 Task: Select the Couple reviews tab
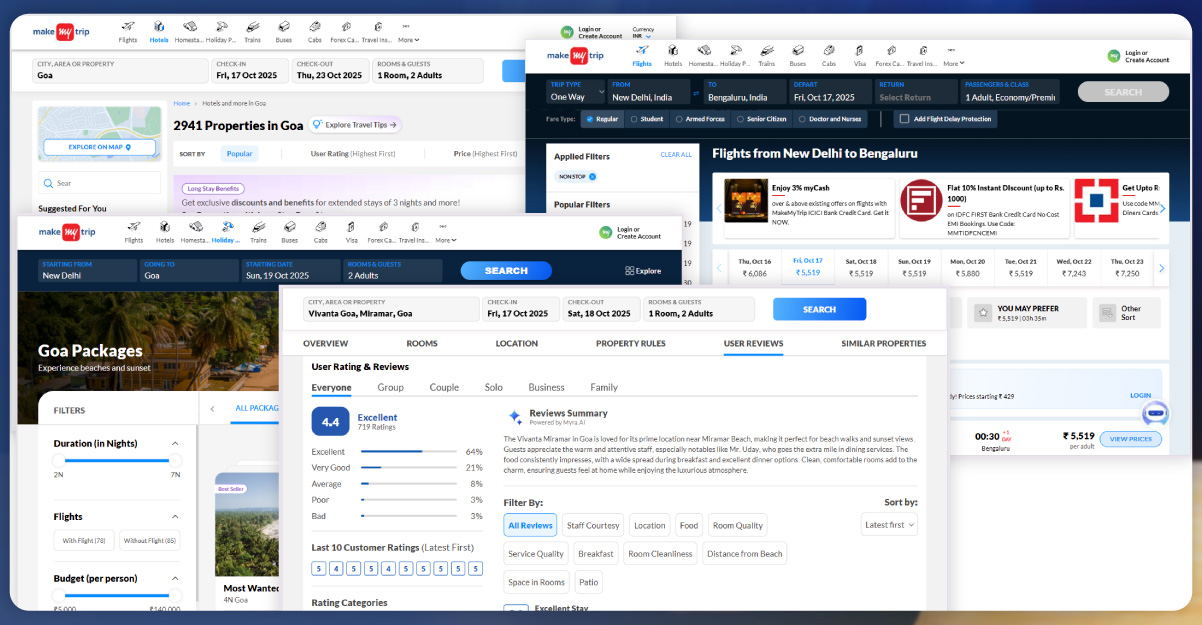coord(444,388)
